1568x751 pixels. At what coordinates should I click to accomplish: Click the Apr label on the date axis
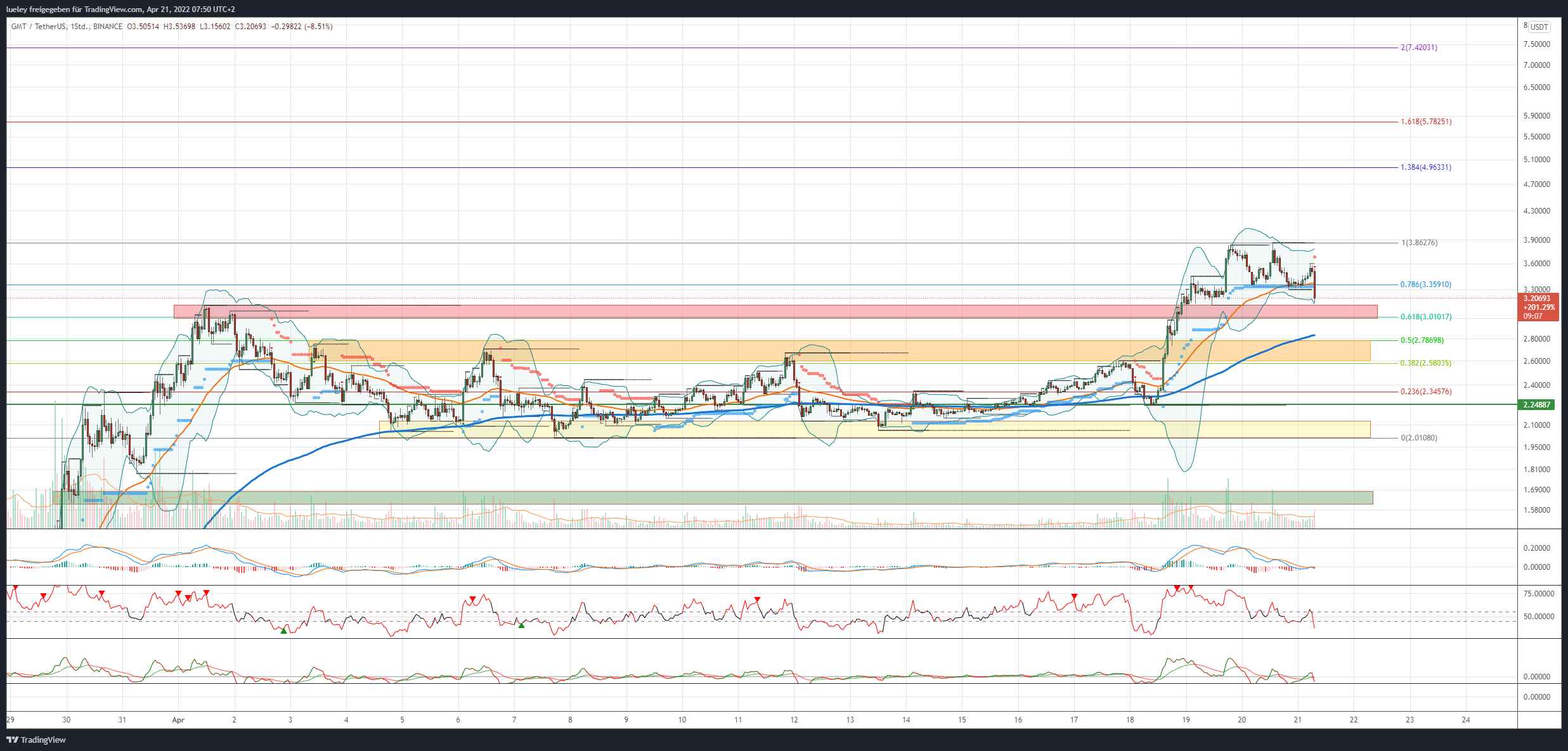[178, 720]
